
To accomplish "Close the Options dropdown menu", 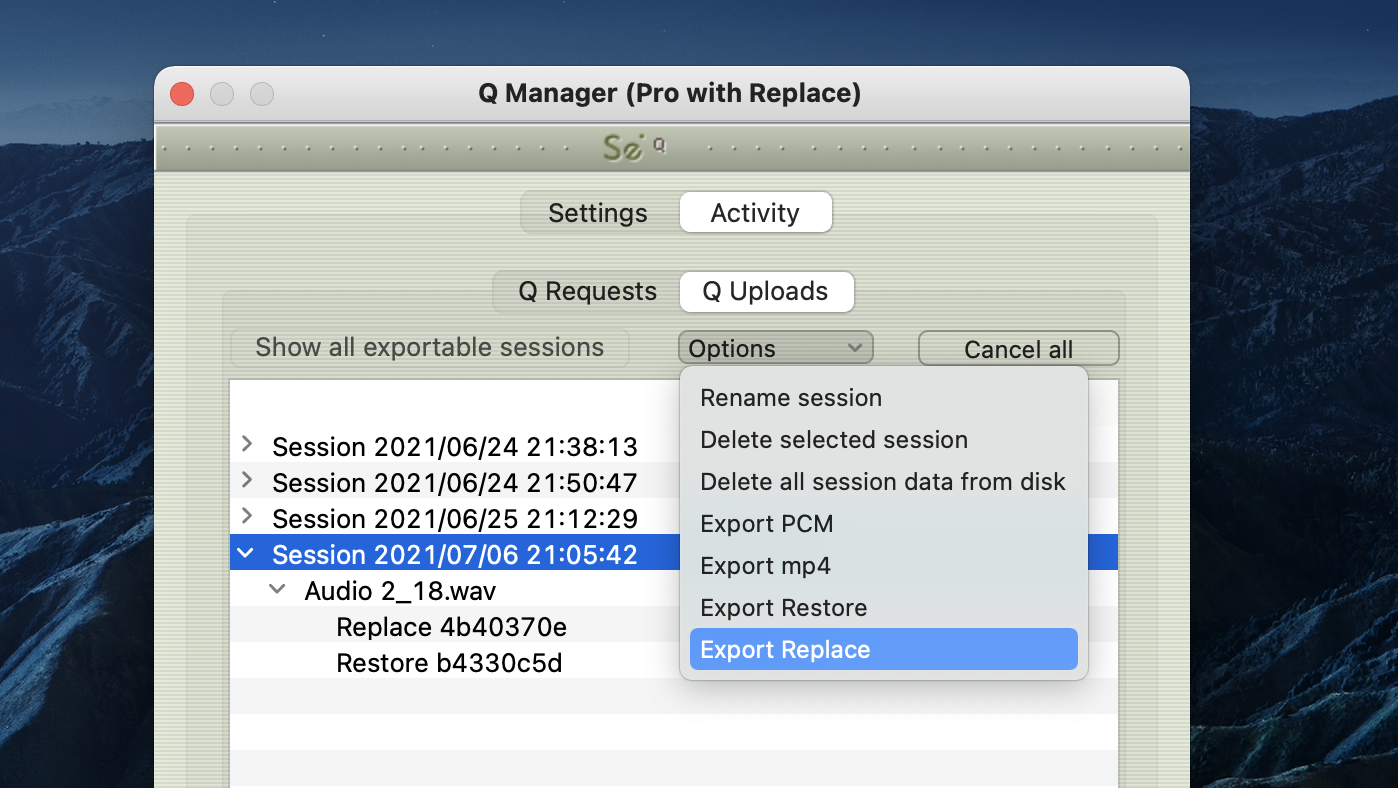I will 775,348.
